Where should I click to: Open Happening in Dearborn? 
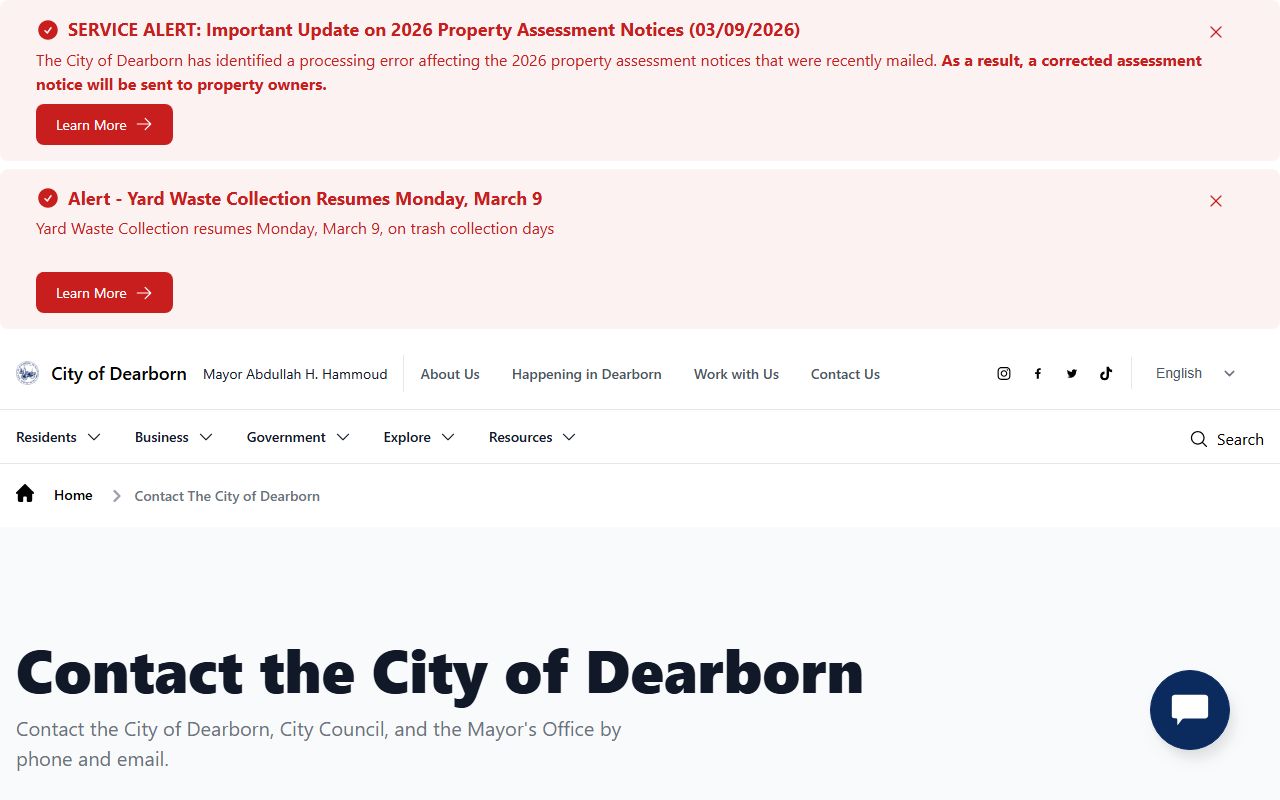[587, 374]
